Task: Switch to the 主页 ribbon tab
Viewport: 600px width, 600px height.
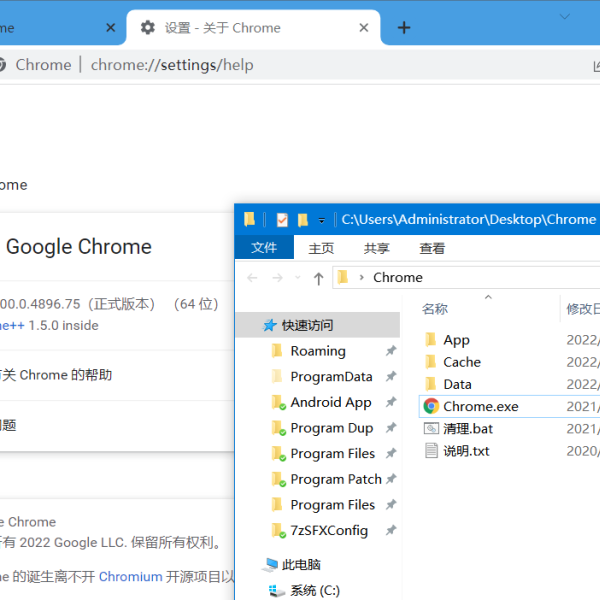Action: (321, 248)
